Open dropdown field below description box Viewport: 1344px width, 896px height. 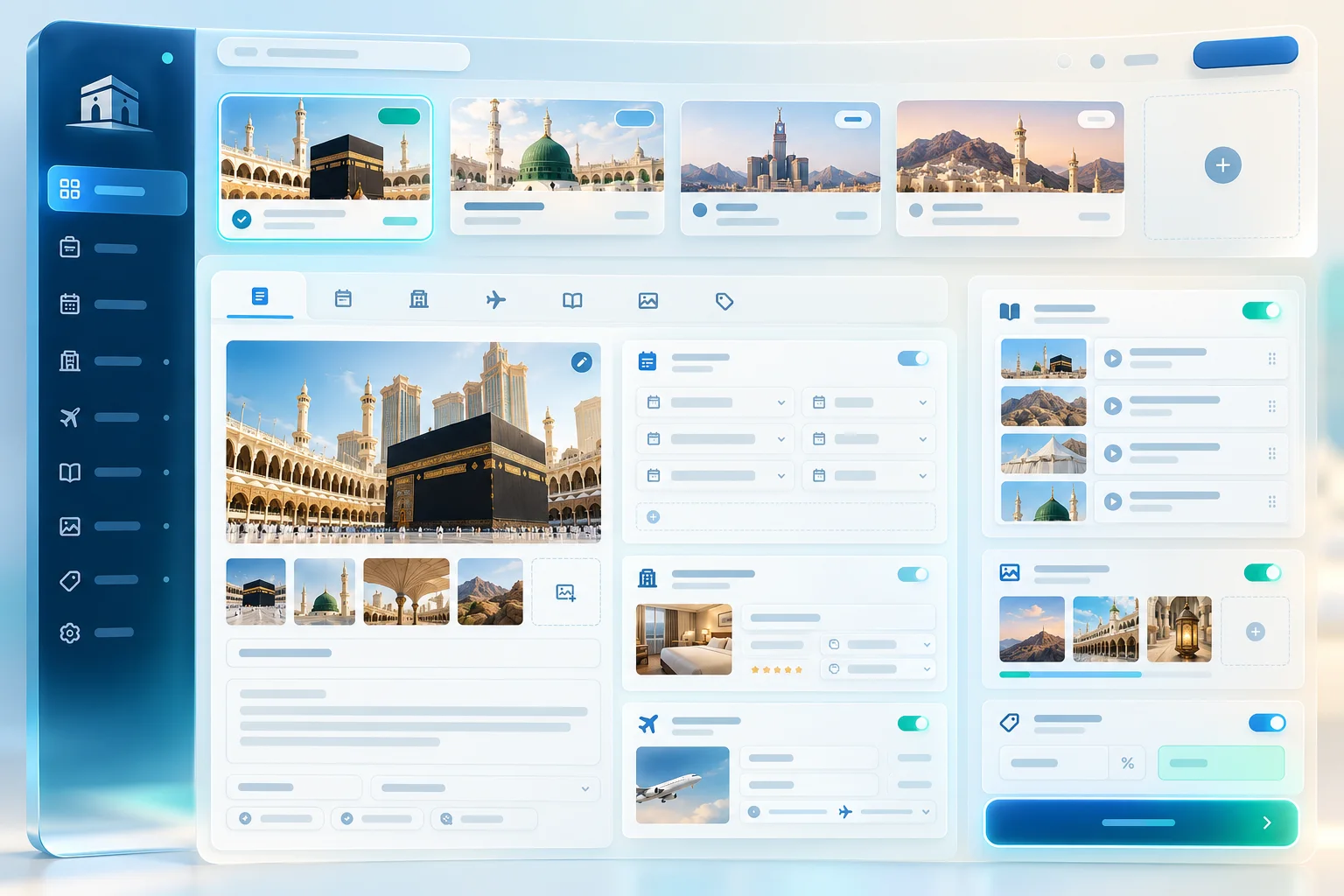coord(485,787)
